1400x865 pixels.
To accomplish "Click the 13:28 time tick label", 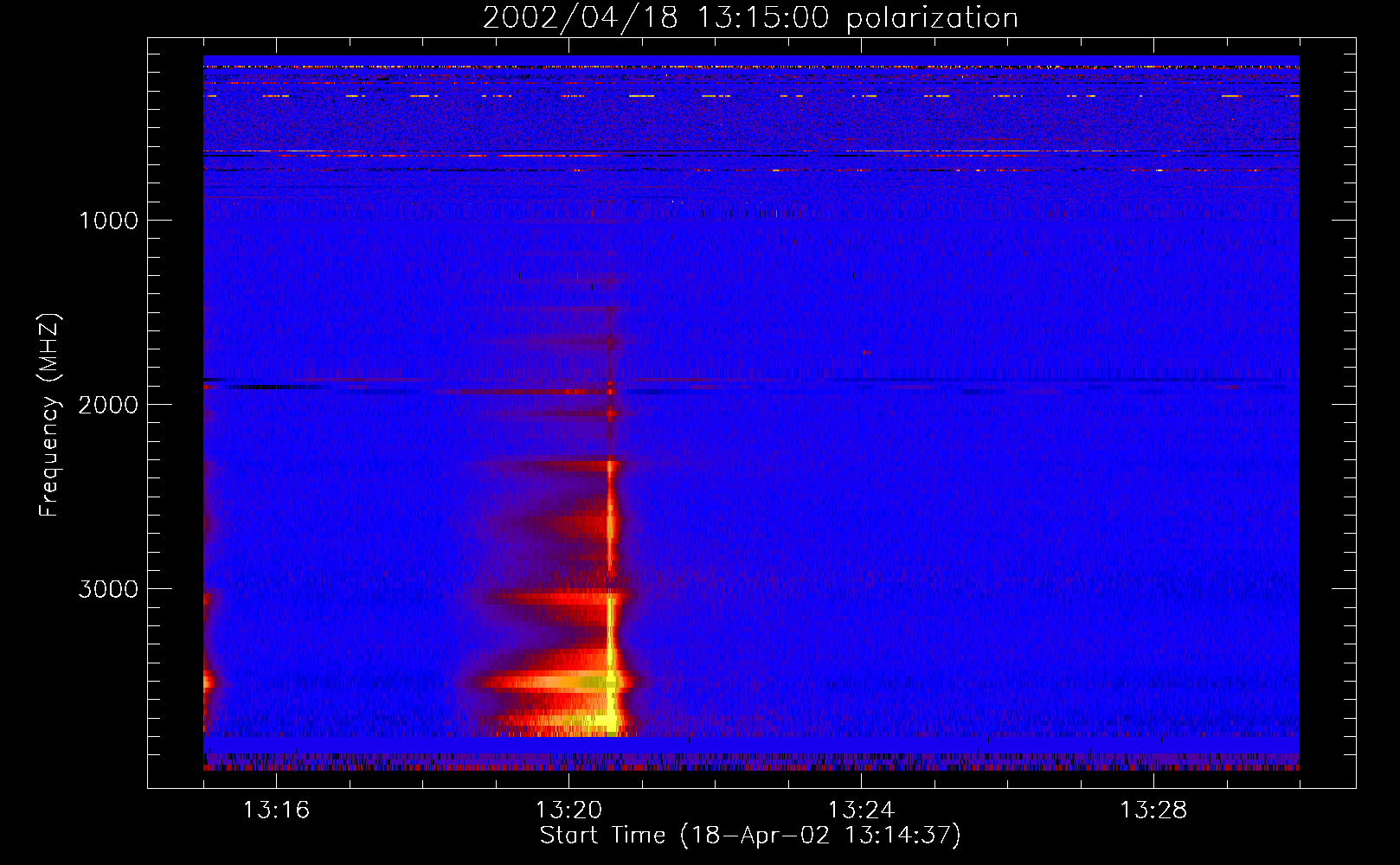I will point(1153,811).
